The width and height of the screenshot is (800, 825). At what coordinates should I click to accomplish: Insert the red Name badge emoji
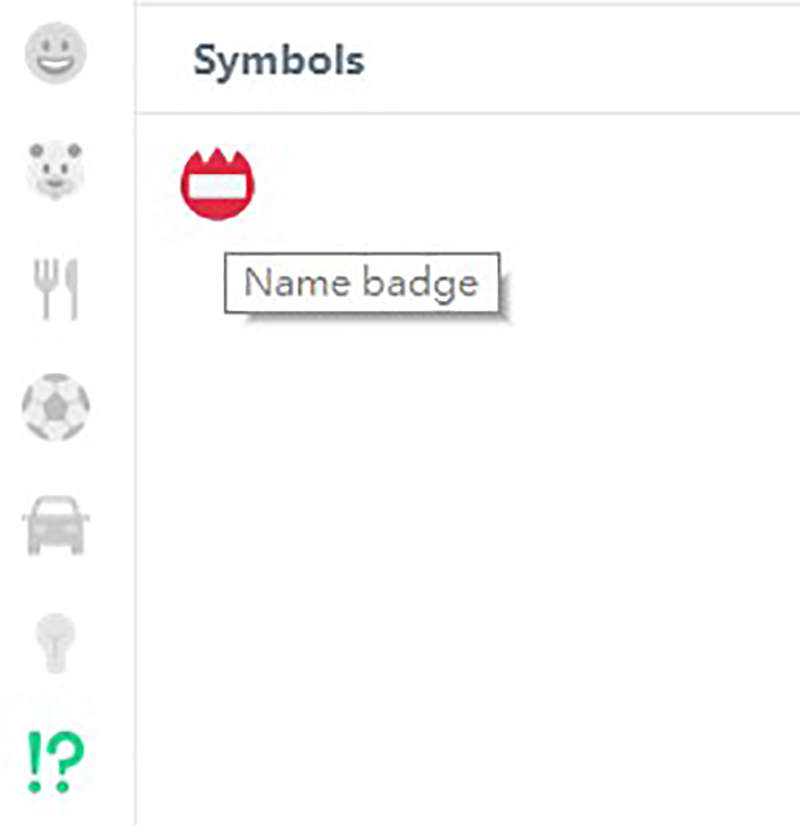coord(218,184)
